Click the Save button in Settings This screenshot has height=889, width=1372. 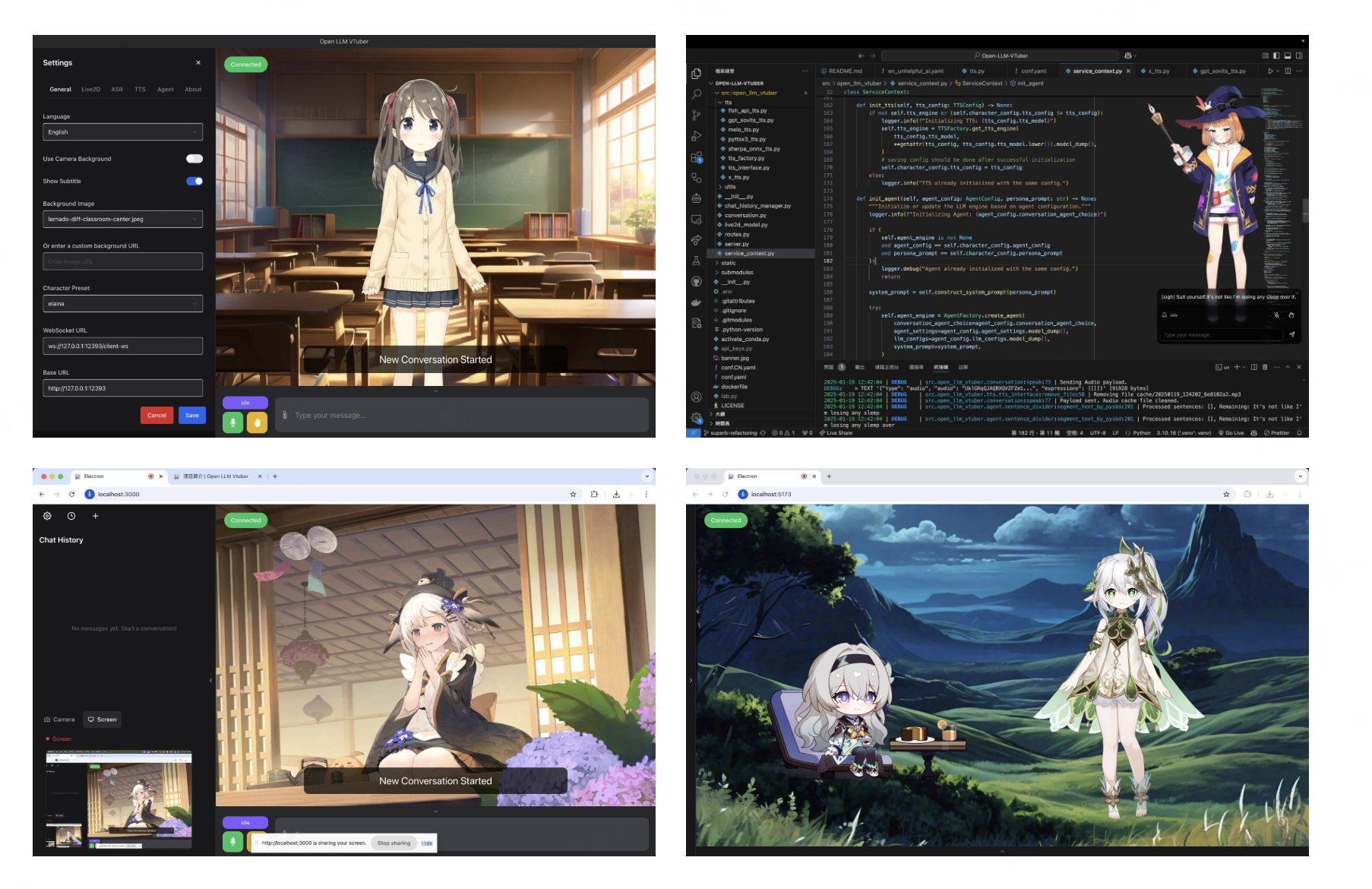point(192,415)
